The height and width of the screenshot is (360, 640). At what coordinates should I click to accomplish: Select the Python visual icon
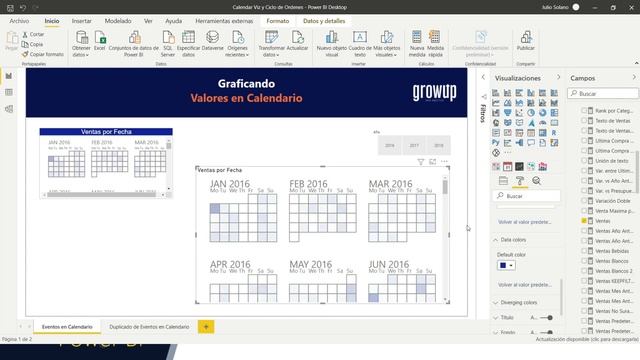click(496, 143)
